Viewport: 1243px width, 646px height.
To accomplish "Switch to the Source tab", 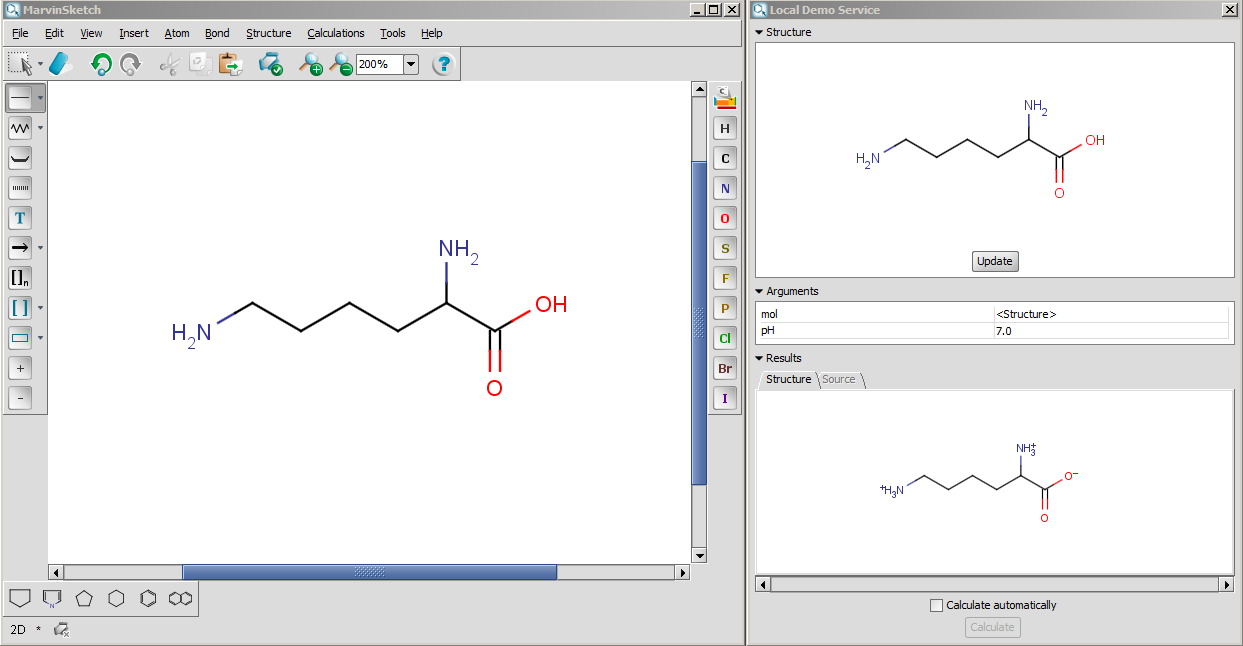I will pyautogui.click(x=839, y=379).
